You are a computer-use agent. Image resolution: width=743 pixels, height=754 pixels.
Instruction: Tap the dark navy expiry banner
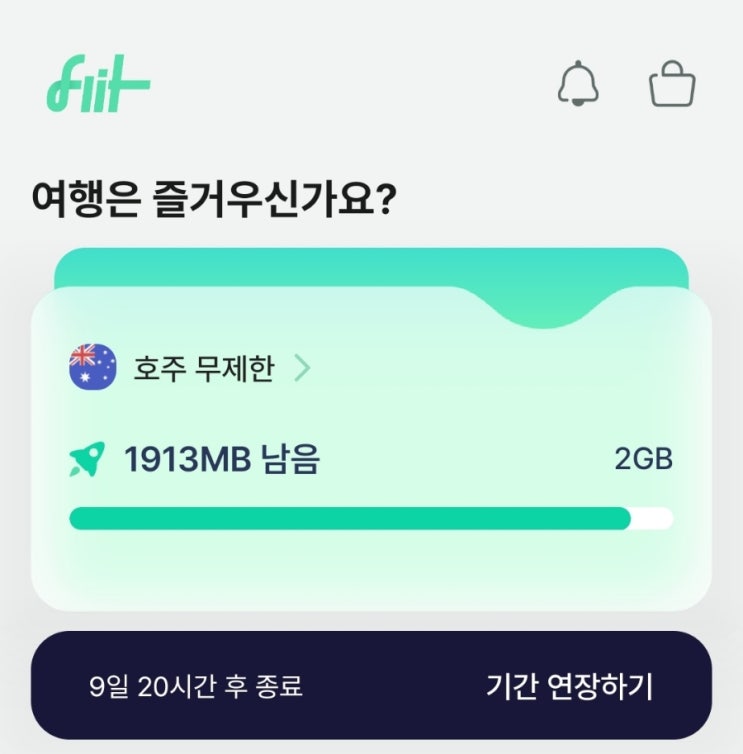pyautogui.click(x=371, y=685)
